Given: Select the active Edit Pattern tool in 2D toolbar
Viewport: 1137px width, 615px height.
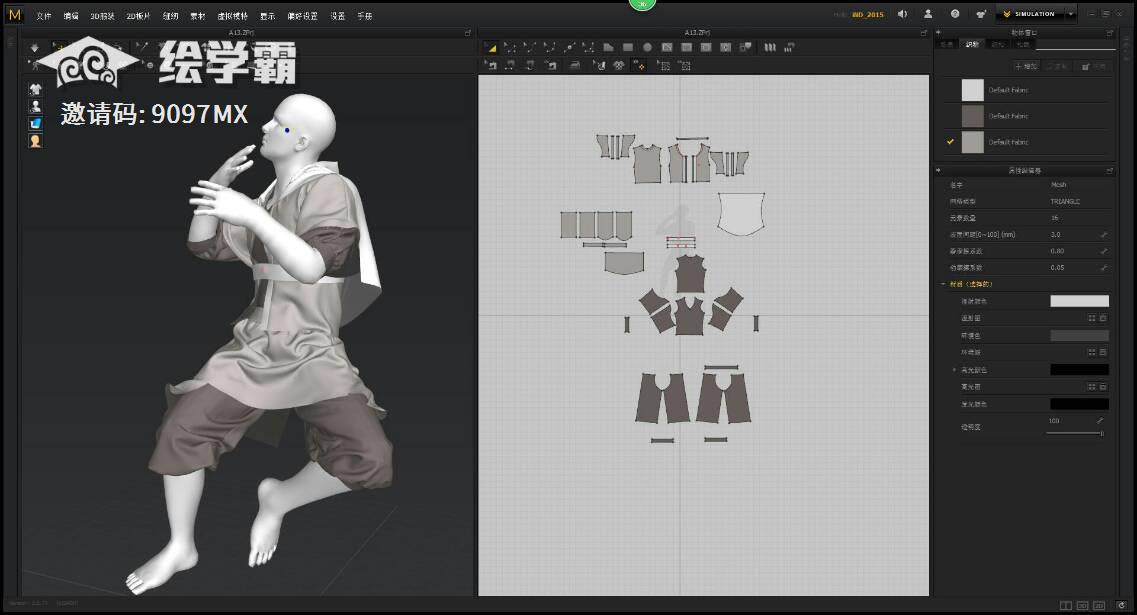Looking at the screenshot, I should (x=491, y=47).
